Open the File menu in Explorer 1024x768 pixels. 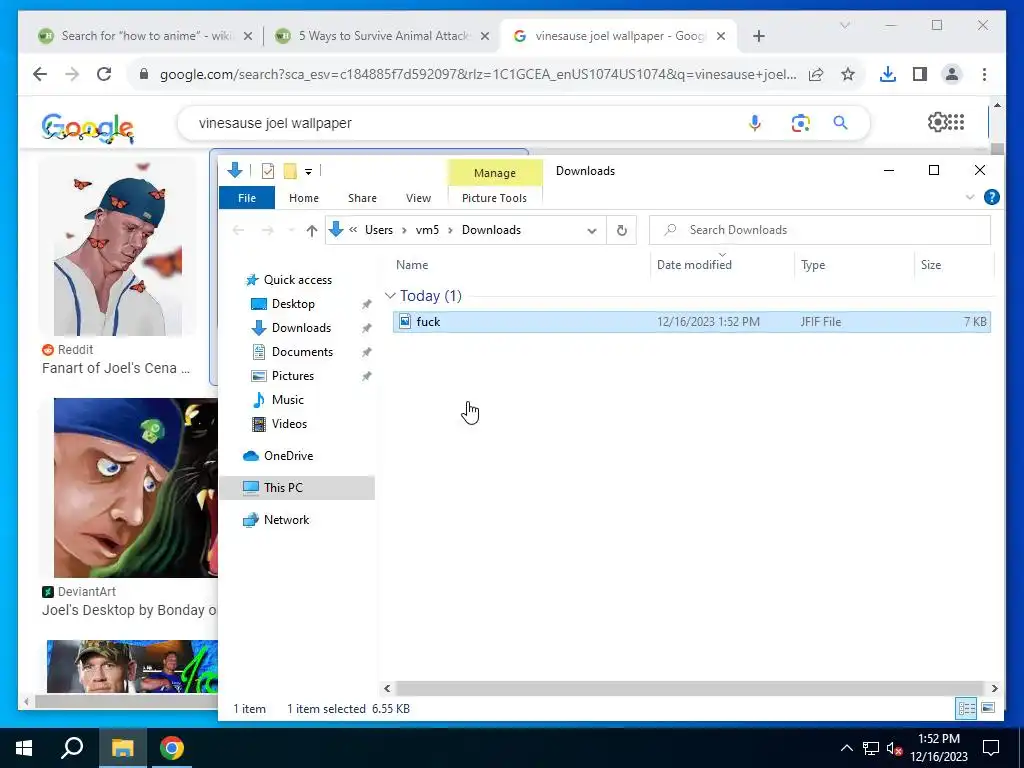pyautogui.click(x=247, y=198)
